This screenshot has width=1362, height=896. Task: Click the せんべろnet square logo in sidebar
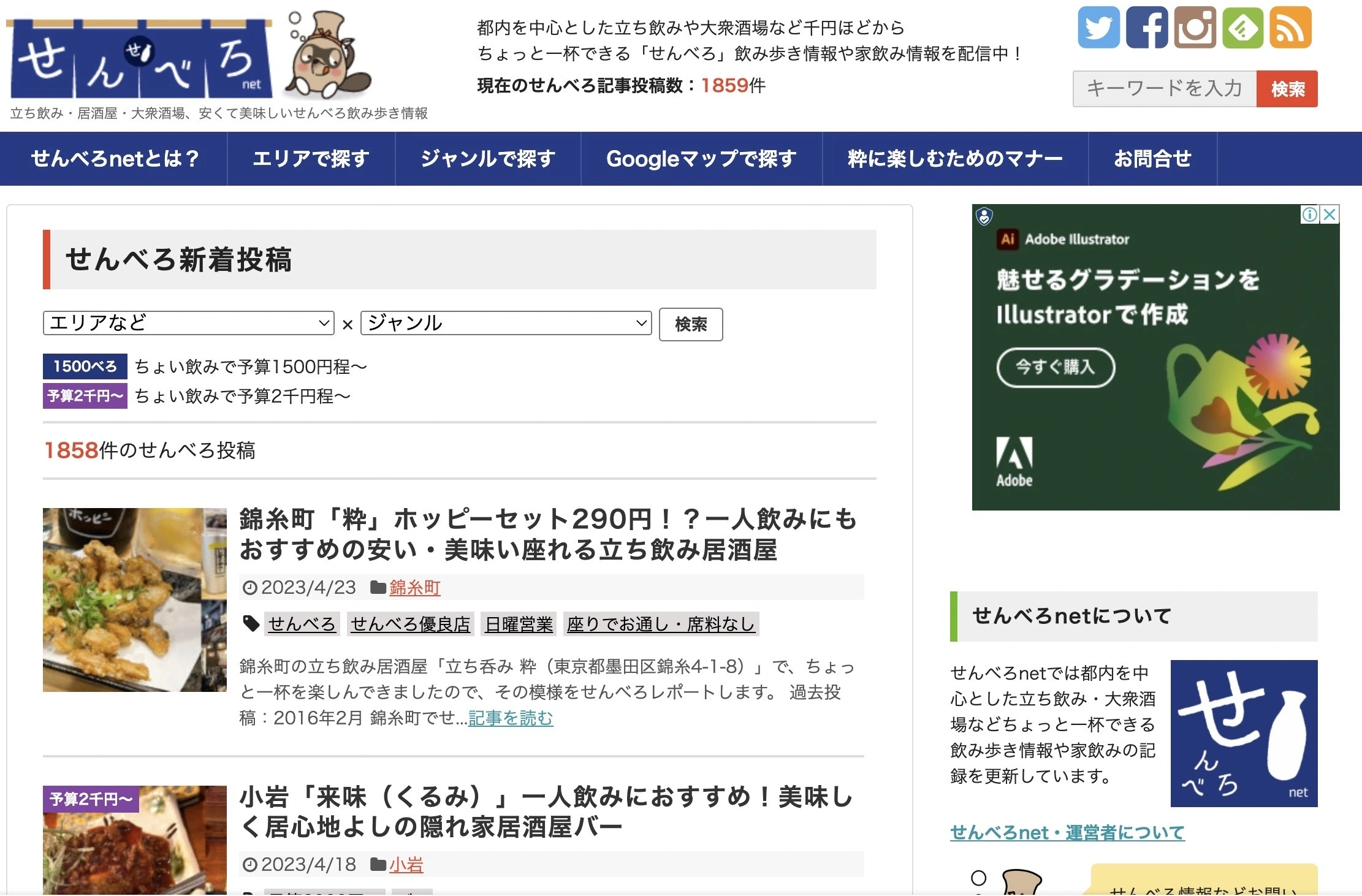(x=1243, y=734)
